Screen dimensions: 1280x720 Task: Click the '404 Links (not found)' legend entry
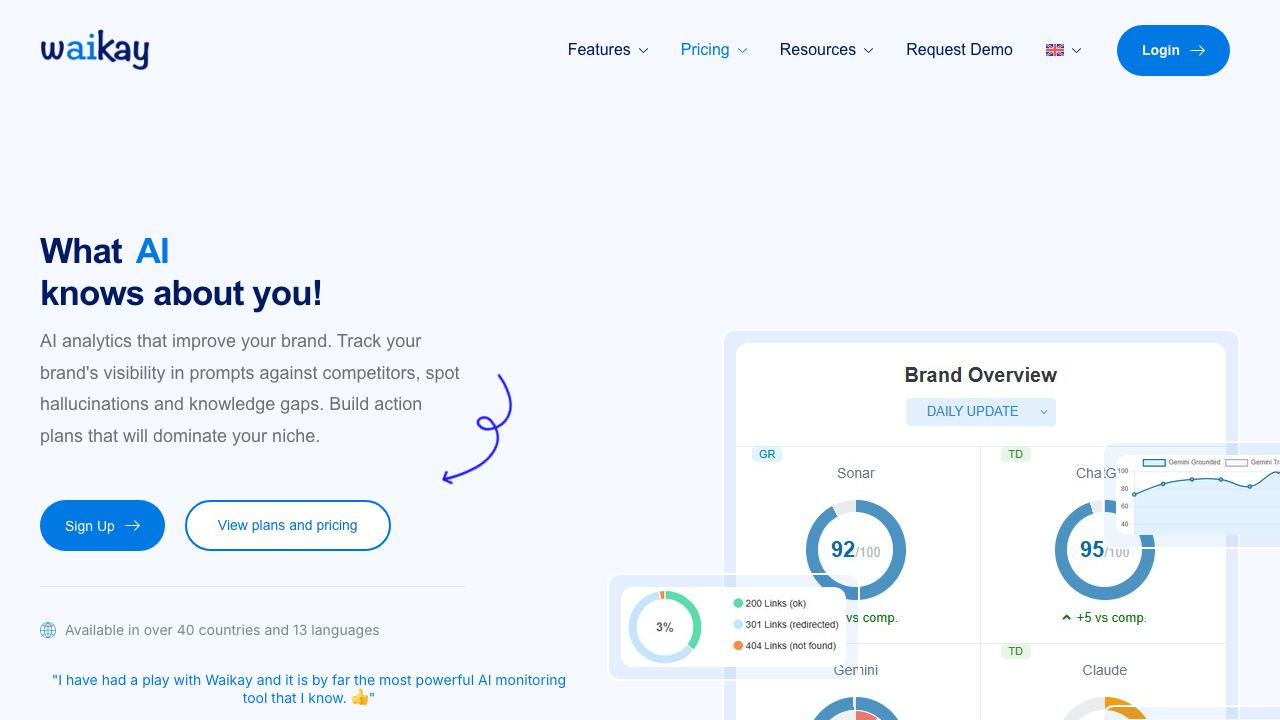[x=785, y=645]
